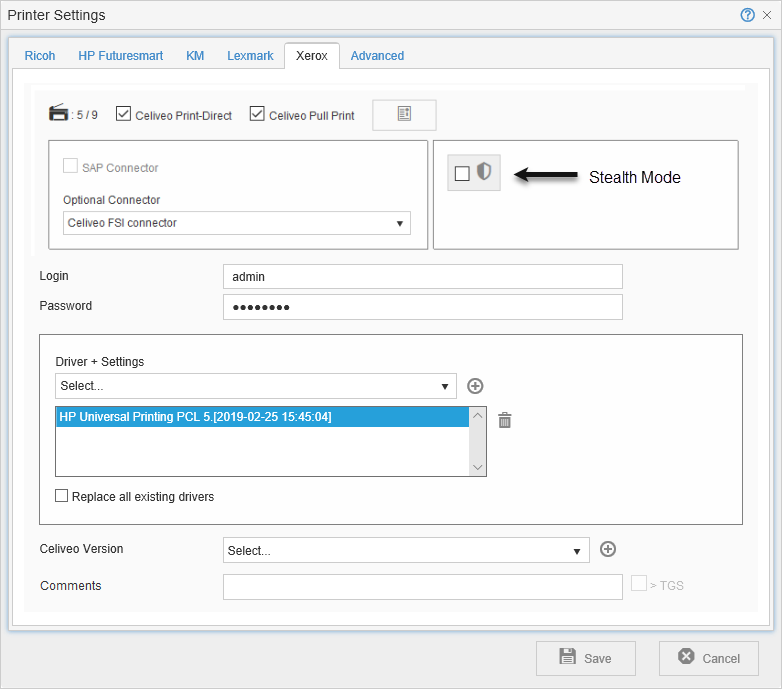Click the template button beside Celiveo Pull Print
The height and width of the screenshot is (689, 782).
tap(404, 115)
